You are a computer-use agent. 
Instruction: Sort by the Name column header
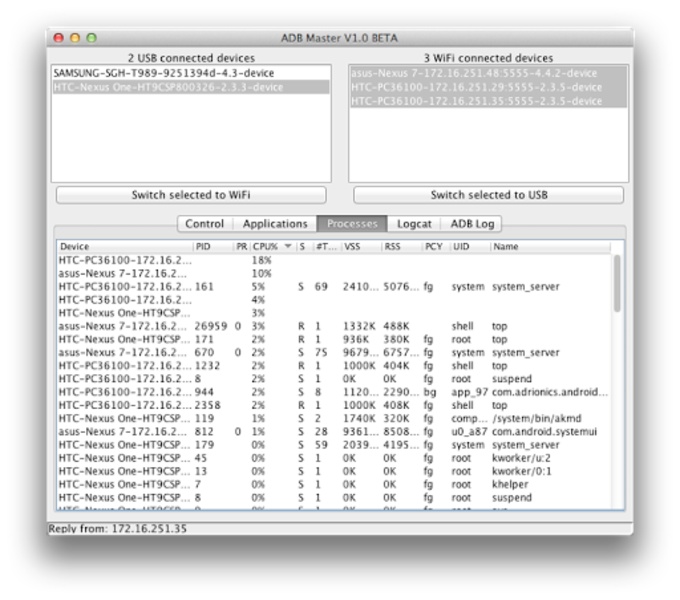(551, 247)
